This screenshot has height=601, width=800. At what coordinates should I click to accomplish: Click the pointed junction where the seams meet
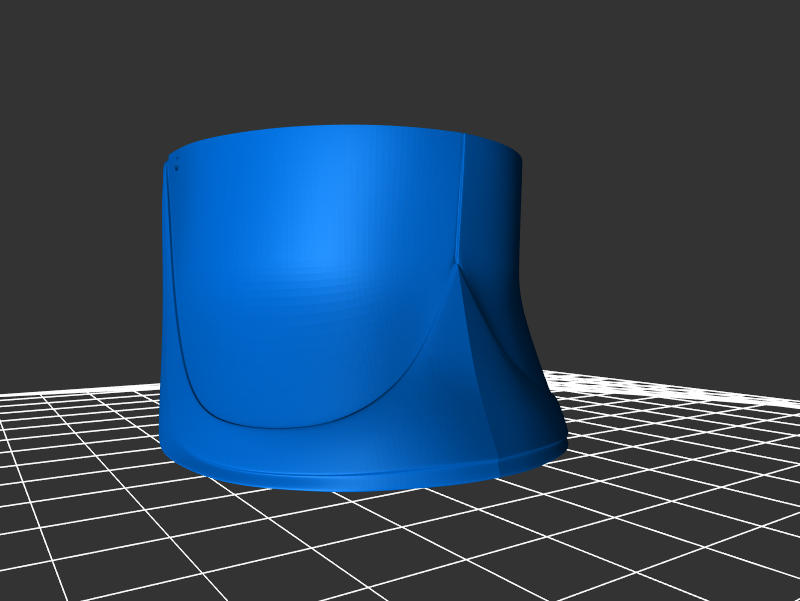(x=456, y=263)
